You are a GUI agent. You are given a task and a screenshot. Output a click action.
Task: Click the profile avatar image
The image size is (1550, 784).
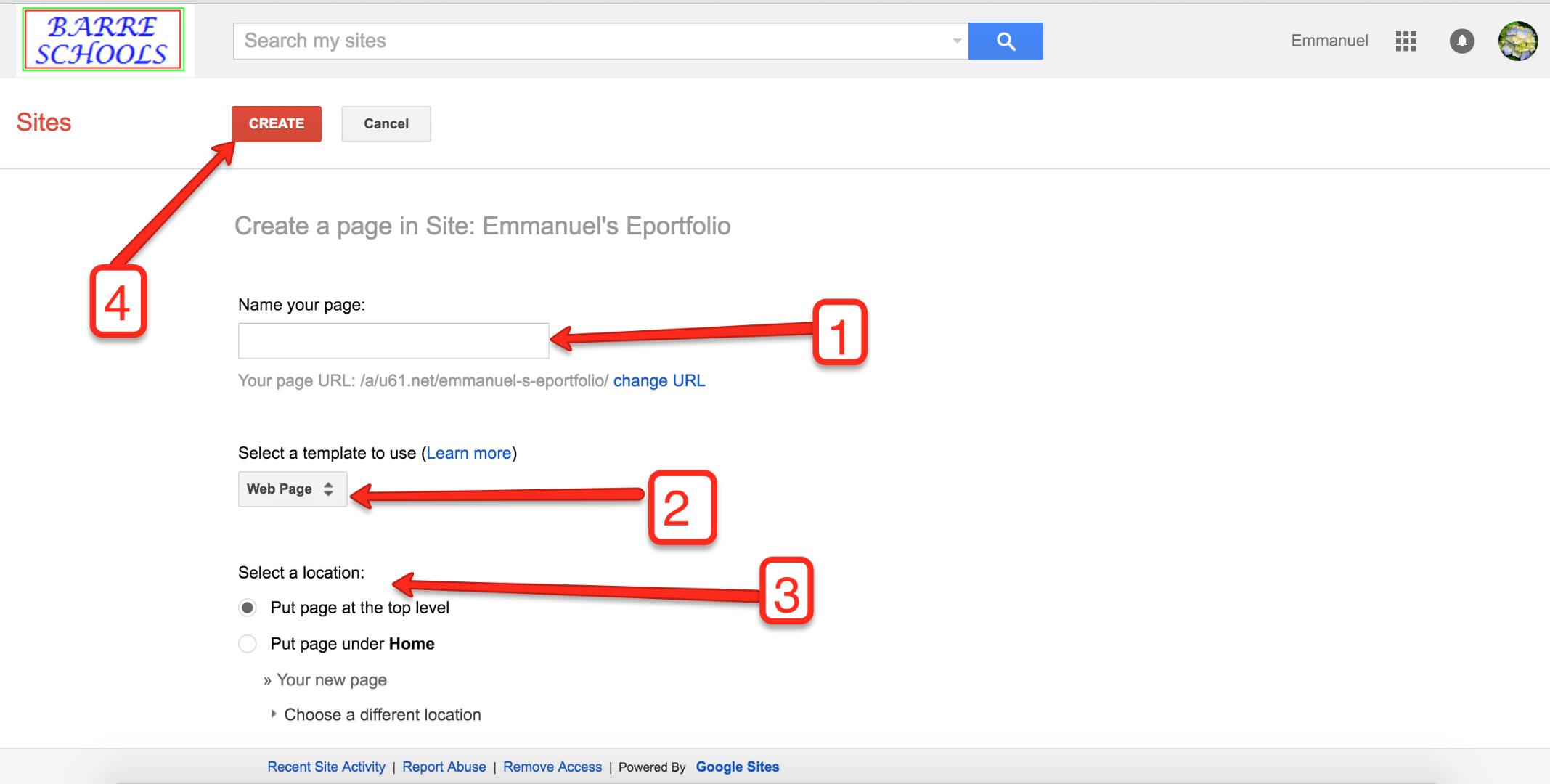[1518, 41]
